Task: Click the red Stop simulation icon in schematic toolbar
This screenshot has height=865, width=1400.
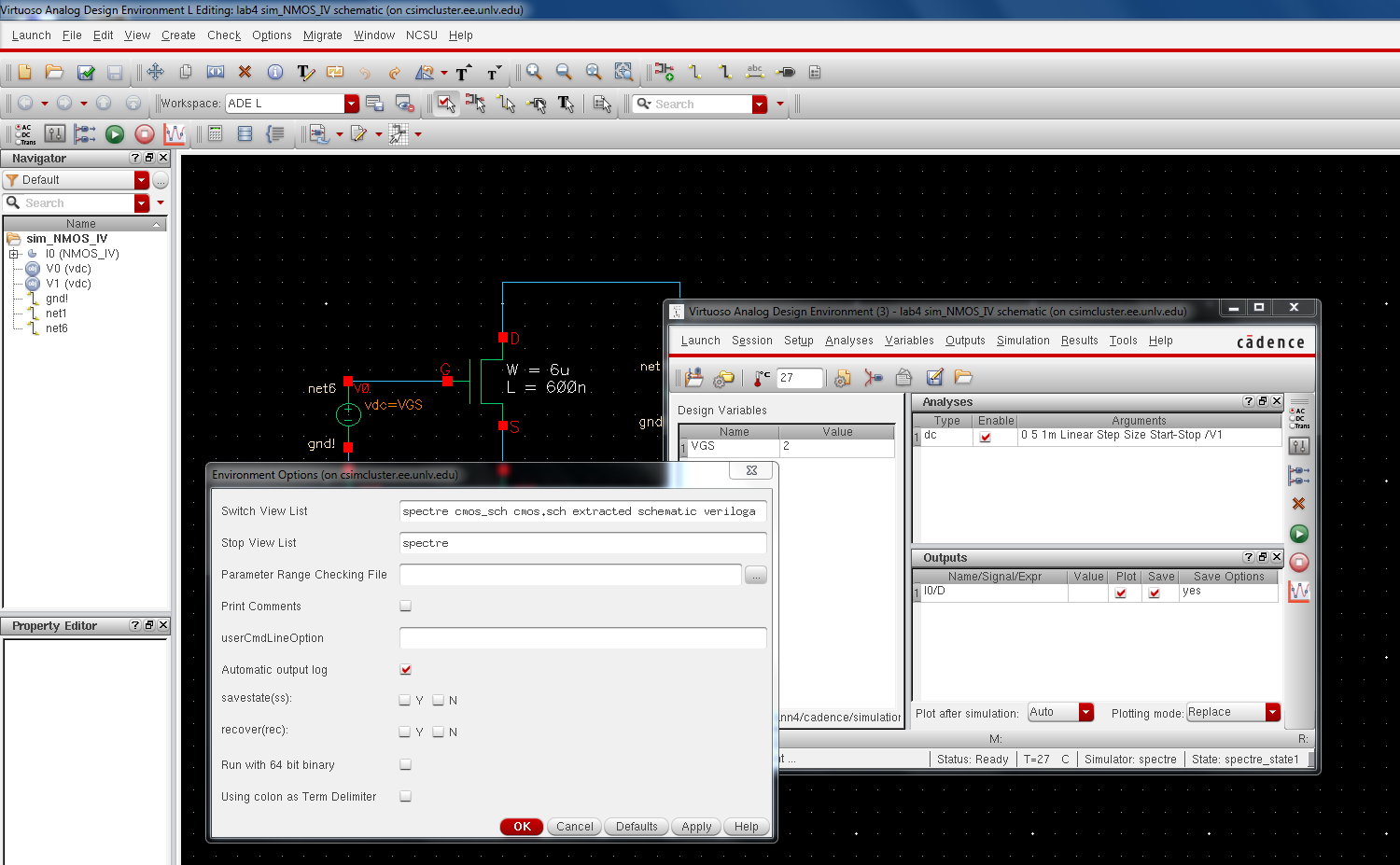Action: point(145,134)
